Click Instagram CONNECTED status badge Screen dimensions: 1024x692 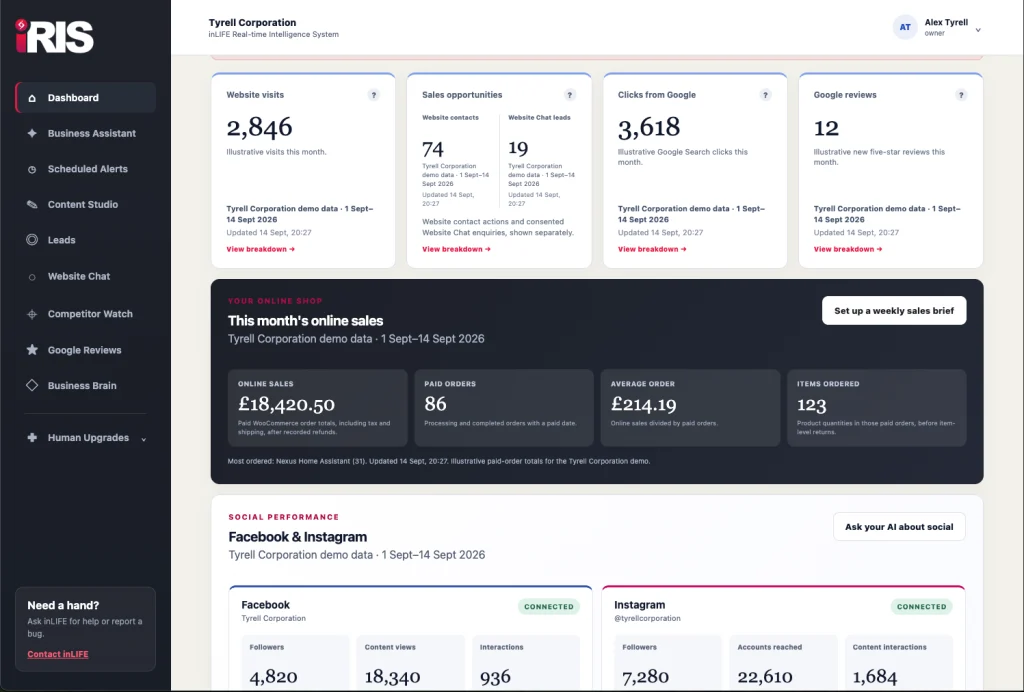pos(921,606)
